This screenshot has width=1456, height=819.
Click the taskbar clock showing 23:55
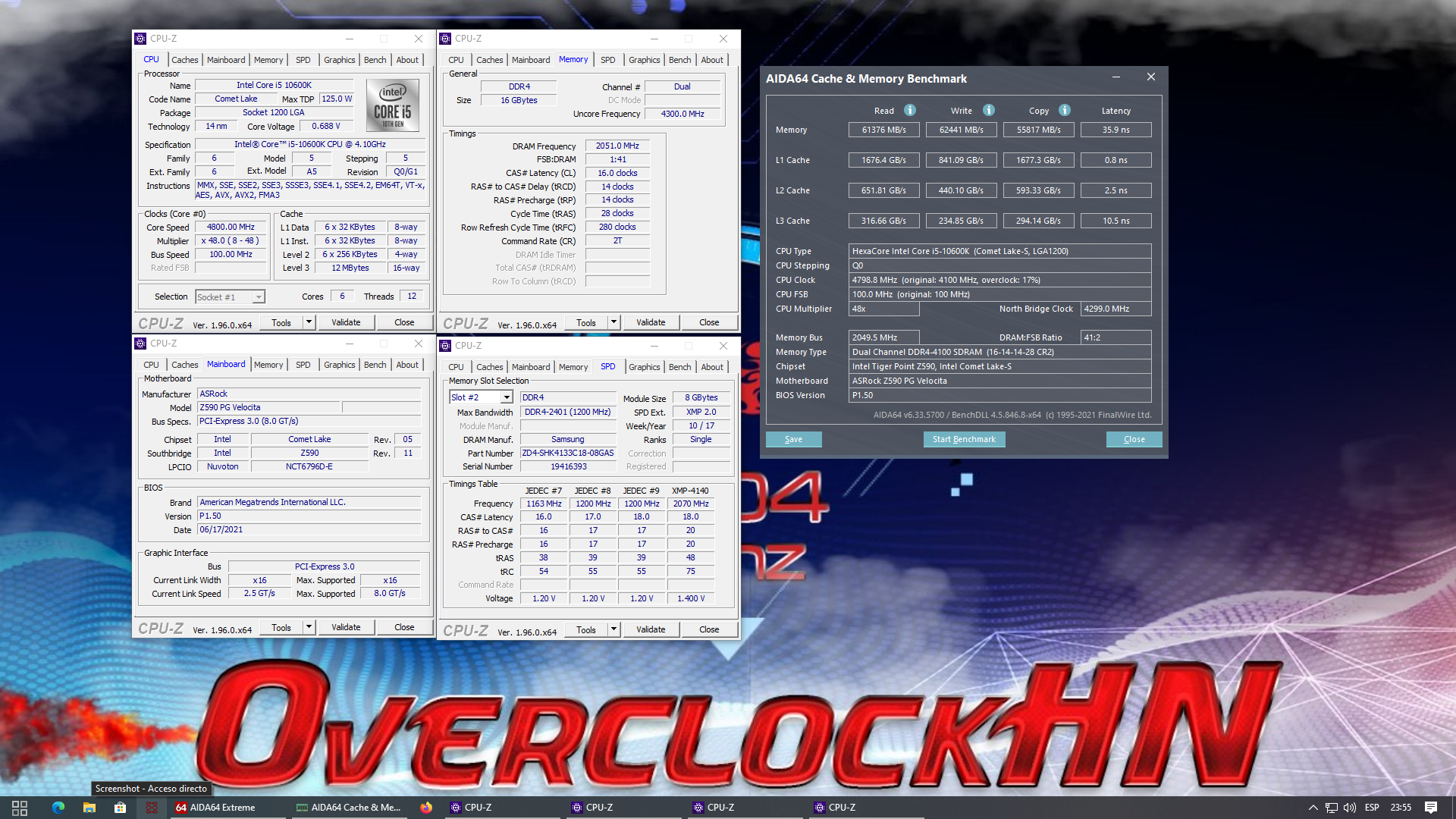(1401, 808)
